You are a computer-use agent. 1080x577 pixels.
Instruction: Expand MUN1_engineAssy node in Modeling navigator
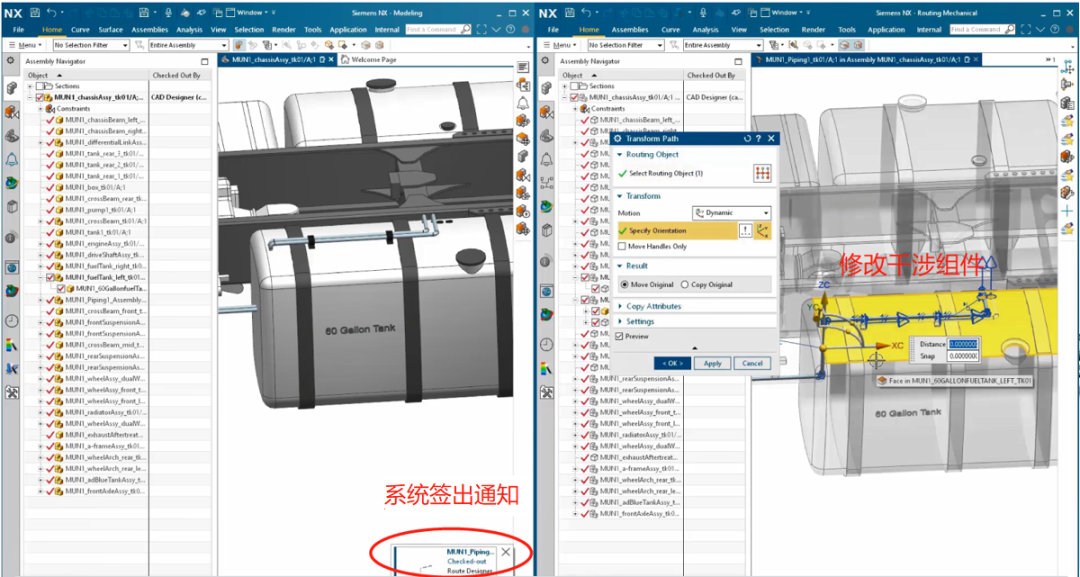pos(40,244)
